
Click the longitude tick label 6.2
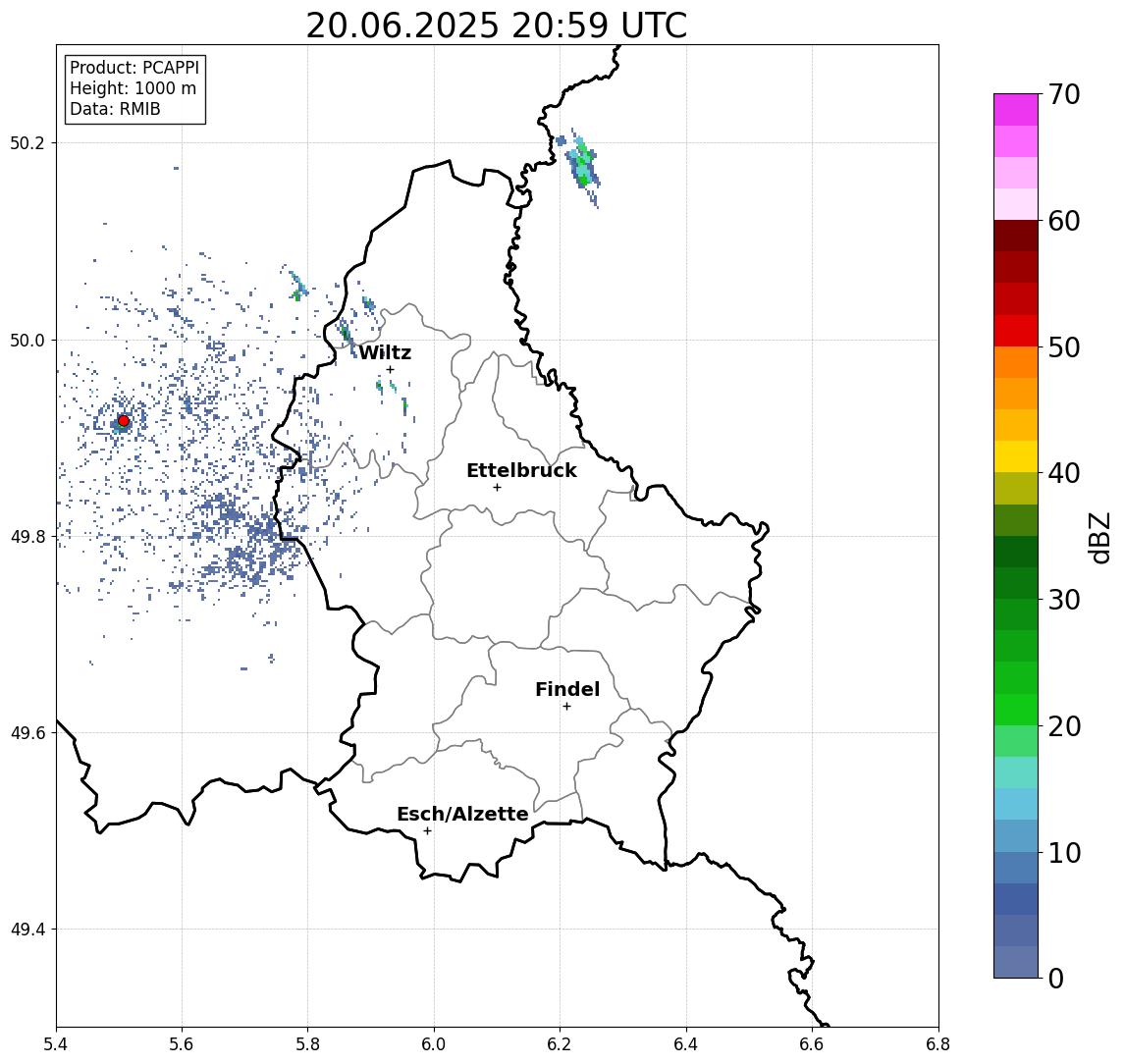560,1044
